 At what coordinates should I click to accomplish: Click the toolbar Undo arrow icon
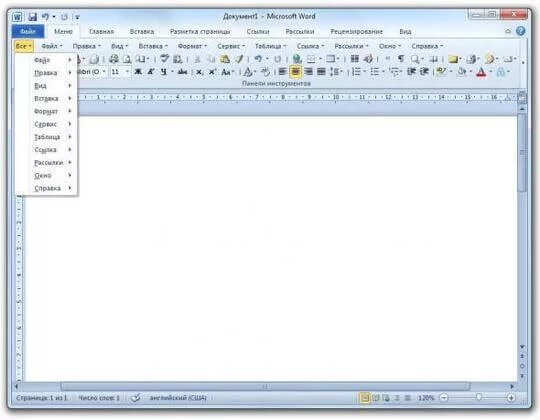coord(258,59)
